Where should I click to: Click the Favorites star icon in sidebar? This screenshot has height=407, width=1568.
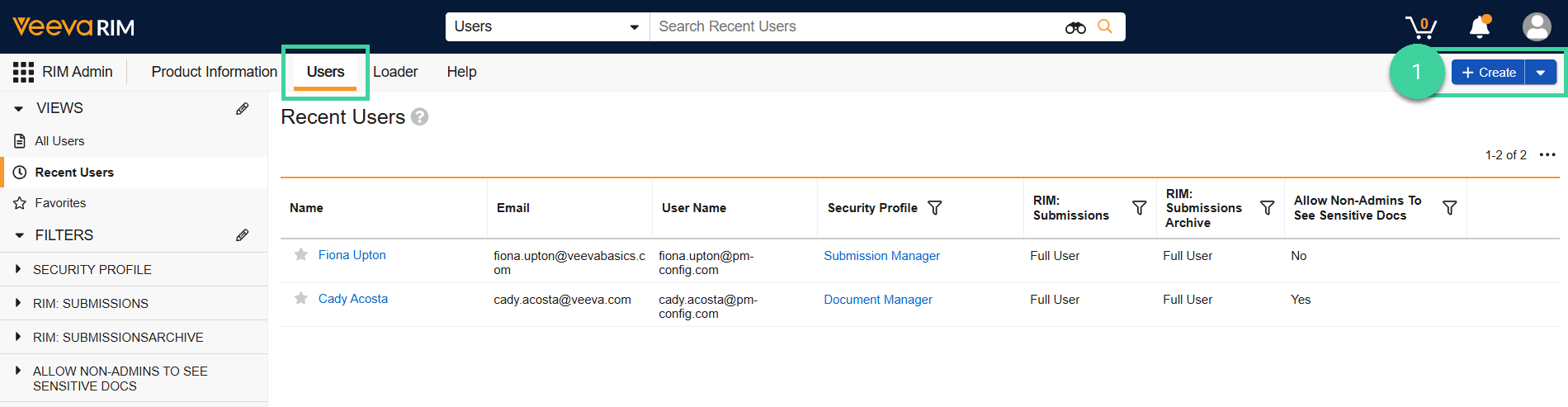tap(20, 203)
